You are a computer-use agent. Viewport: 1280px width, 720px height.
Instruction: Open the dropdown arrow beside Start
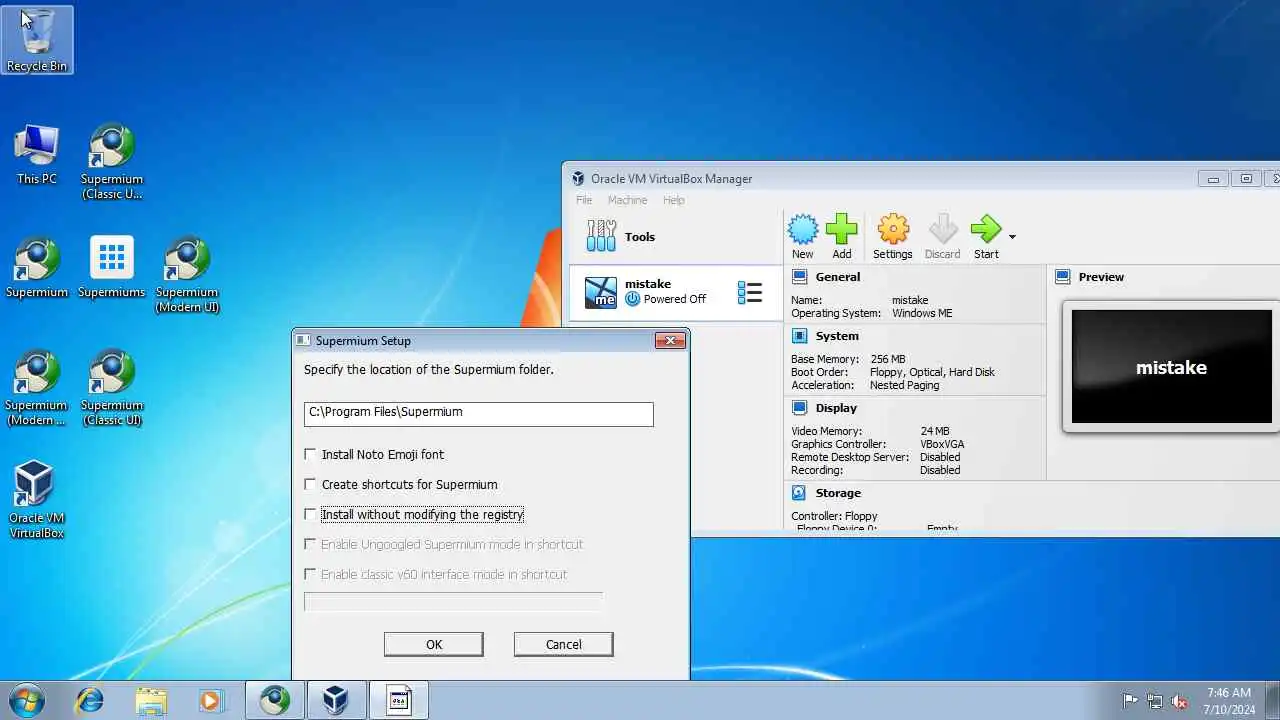tap(1012, 237)
